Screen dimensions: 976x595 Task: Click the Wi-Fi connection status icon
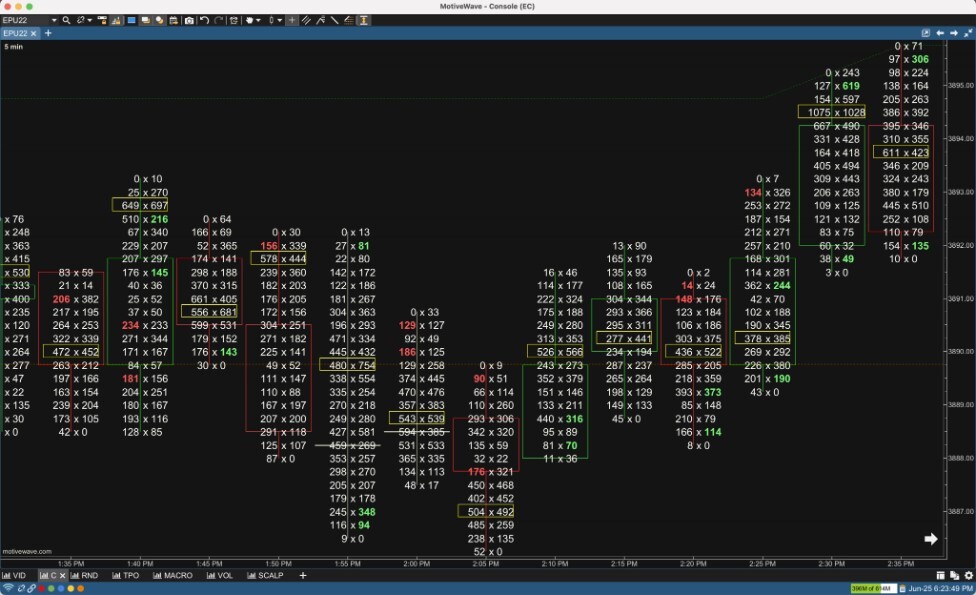[8, 588]
